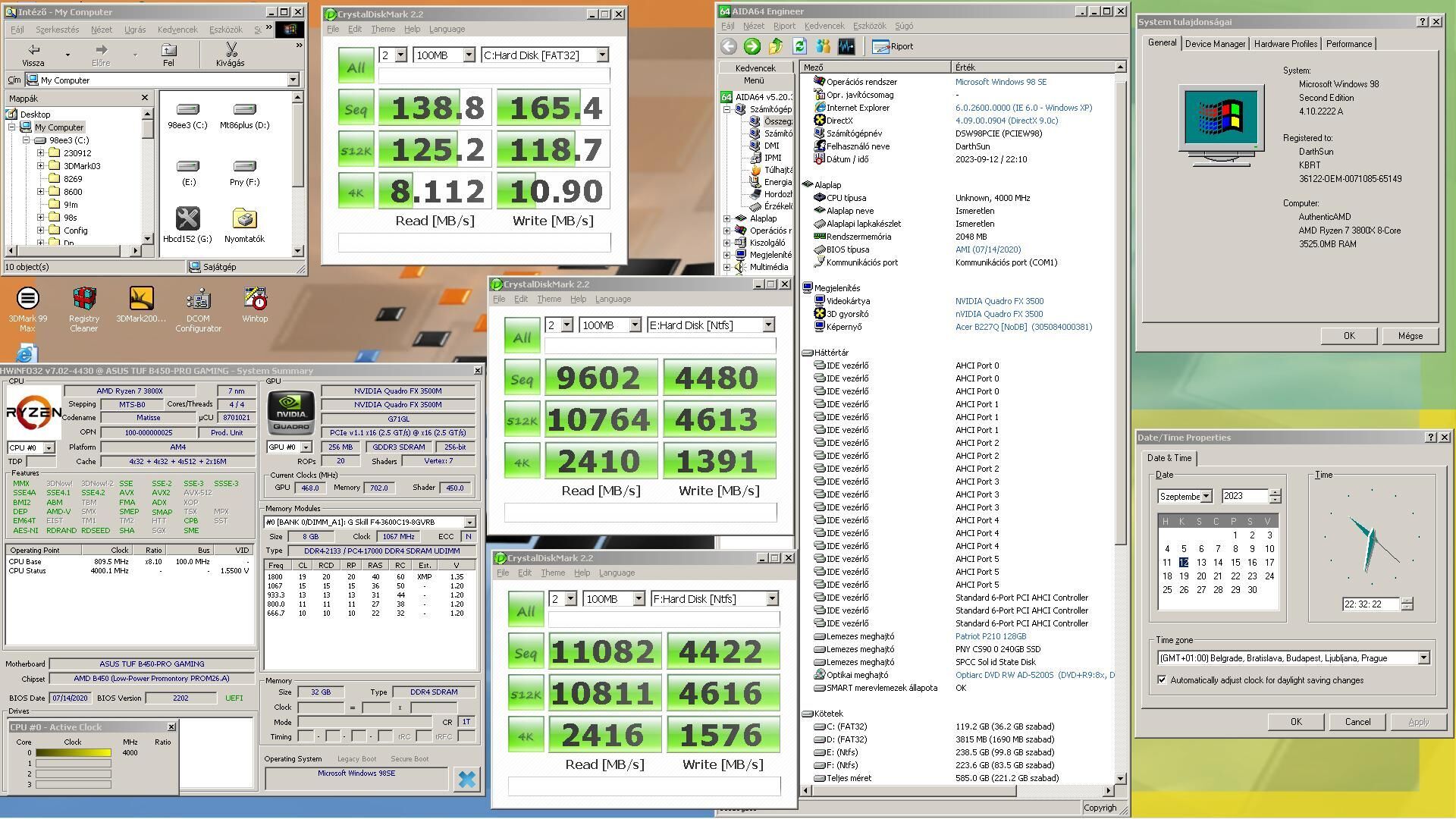Screen dimensions: 1456x819
Task: Click the AIDA64 refresh toolbar icon
Action: (799, 46)
